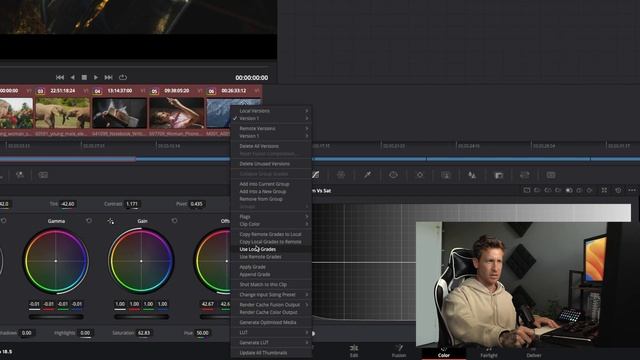The image size is (640, 360).
Task: Choose Add into Current Group
Action: click(271, 184)
